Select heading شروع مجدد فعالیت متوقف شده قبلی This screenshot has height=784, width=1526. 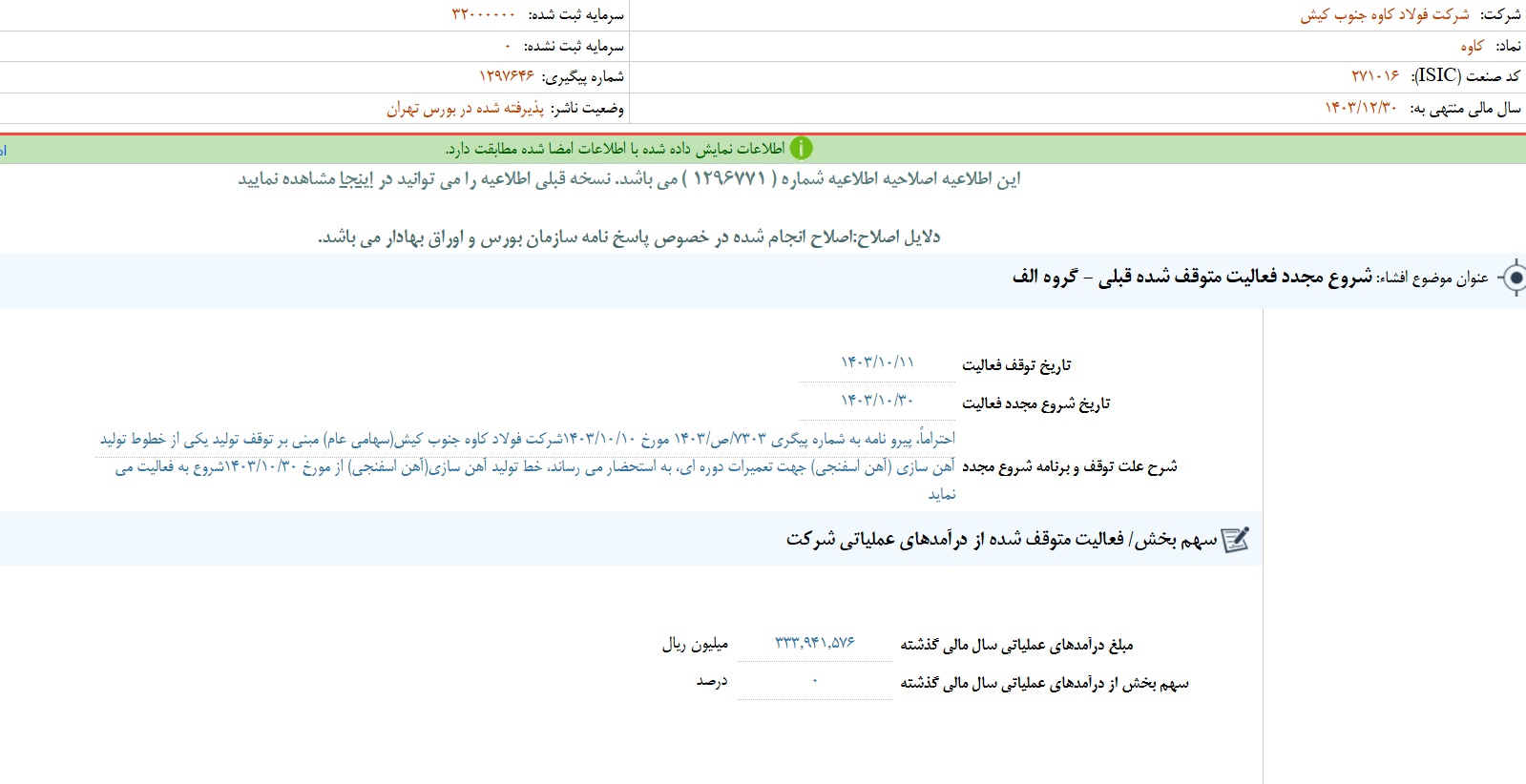point(1235,277)
